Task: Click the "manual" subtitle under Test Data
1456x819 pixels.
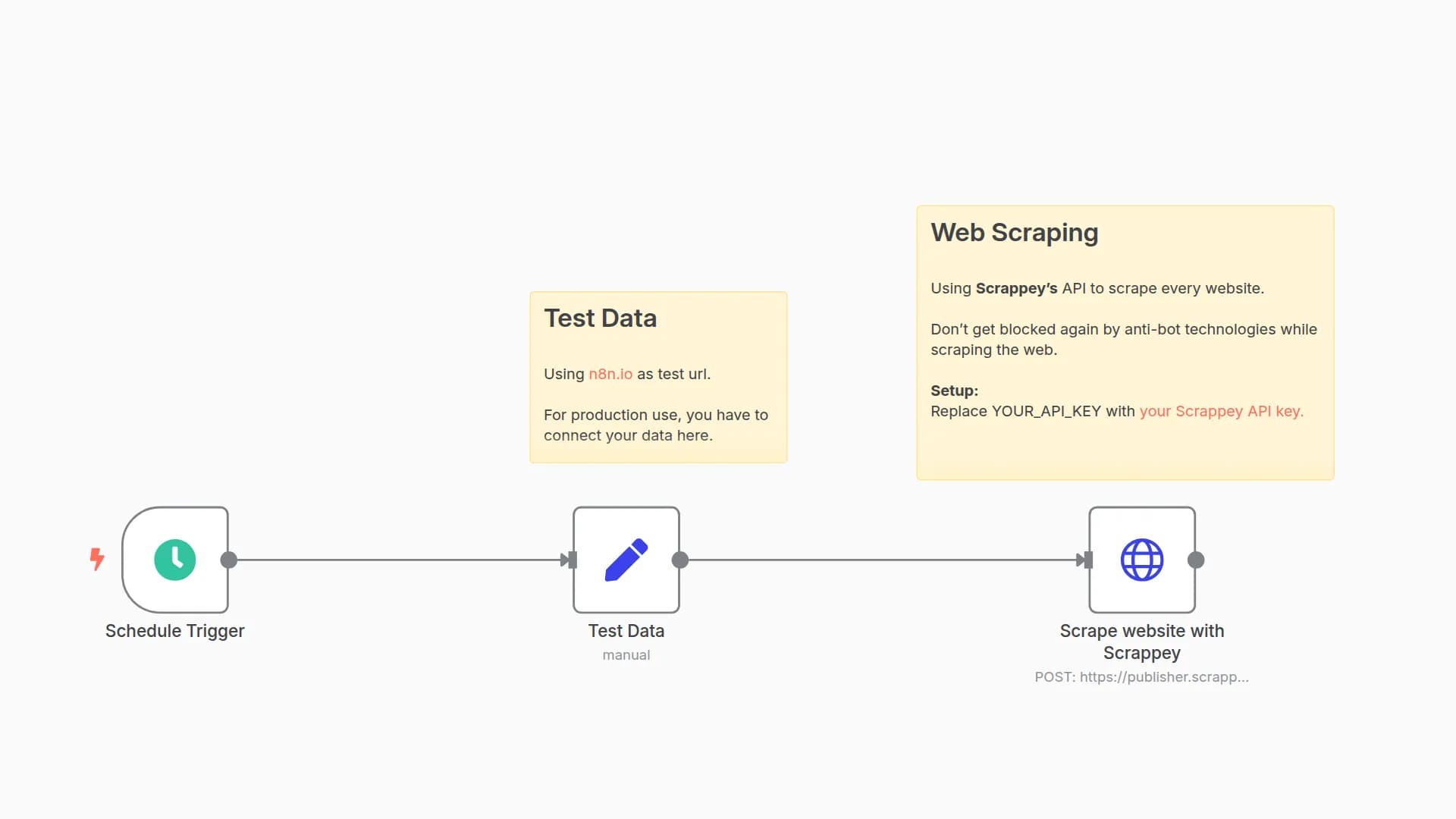Action: click(x=626, y=655)
